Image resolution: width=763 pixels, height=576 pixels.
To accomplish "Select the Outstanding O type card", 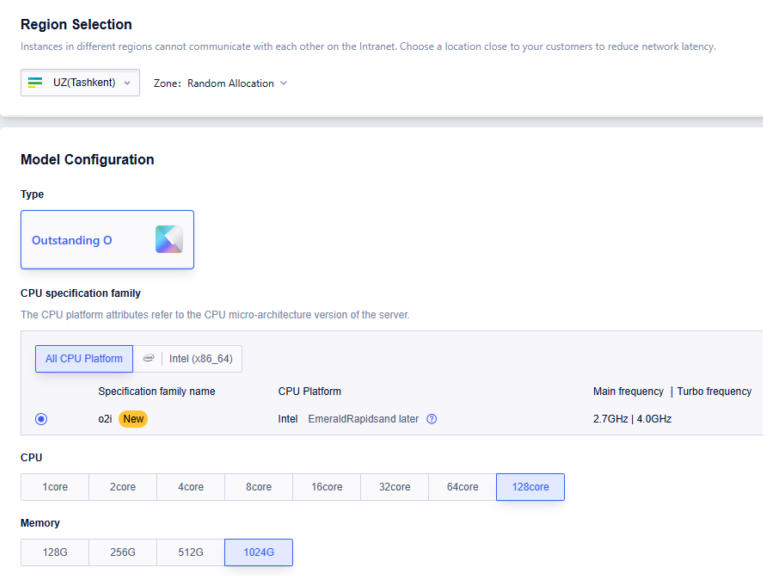I will point(107,239).
